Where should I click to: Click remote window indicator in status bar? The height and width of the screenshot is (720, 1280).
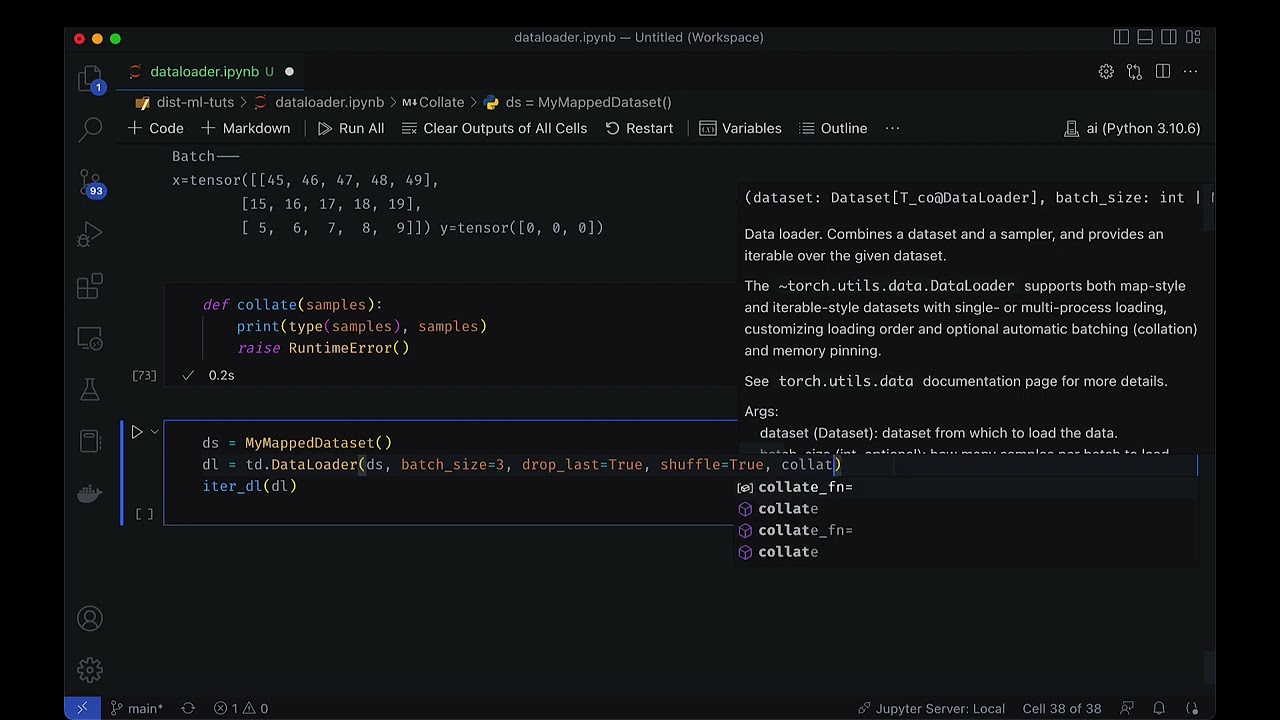[x=82, y=708]
